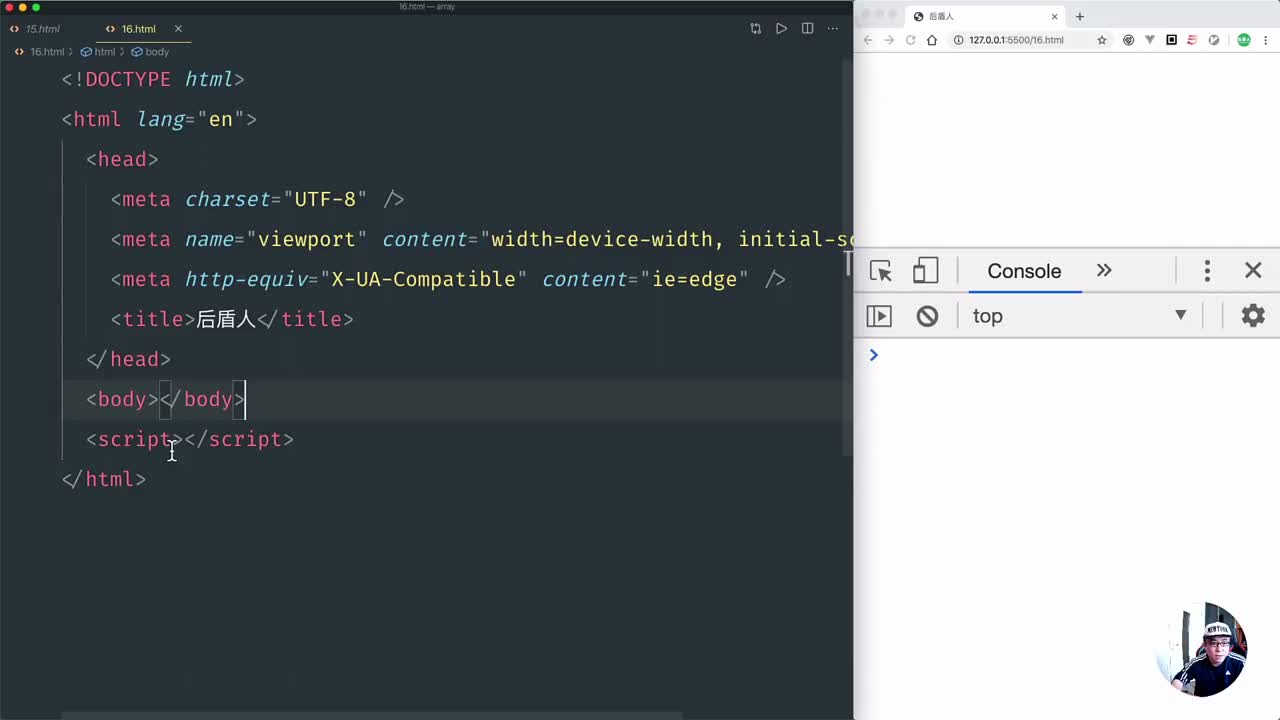Image resolution: width=1280 pixels, height=720 pixels.
Task: Click the editor horizontal scrollbar
Action: [x=372, y=716]
